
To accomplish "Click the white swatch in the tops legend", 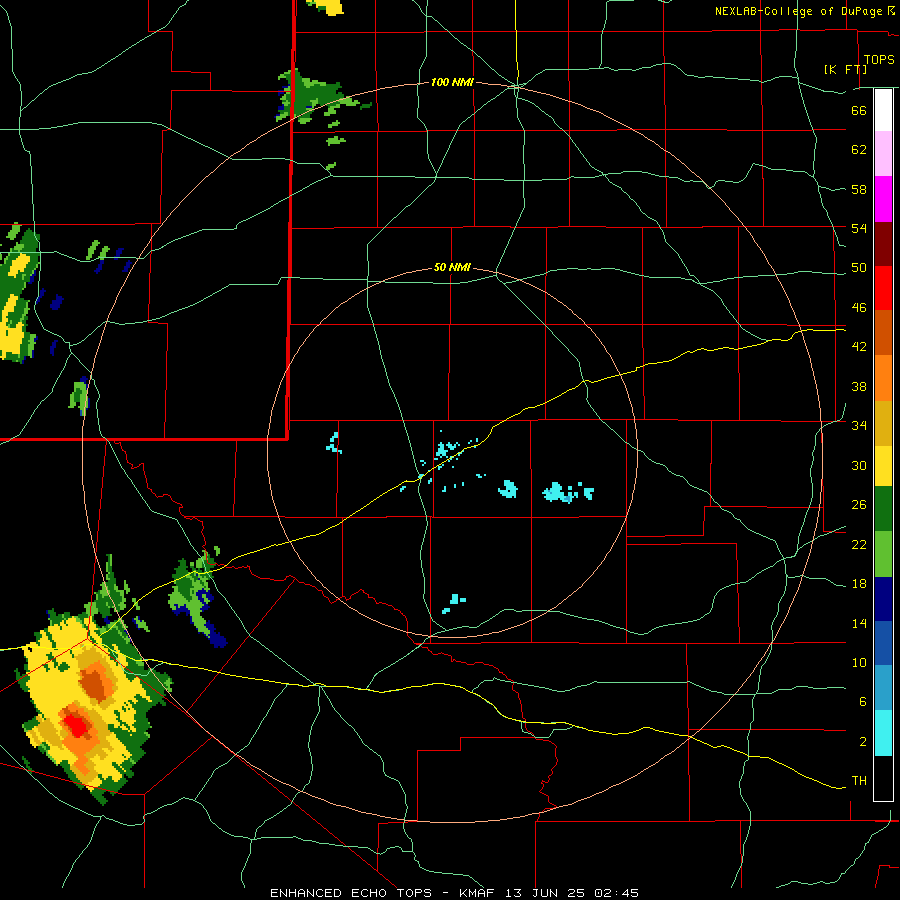I will pos(883,110).
